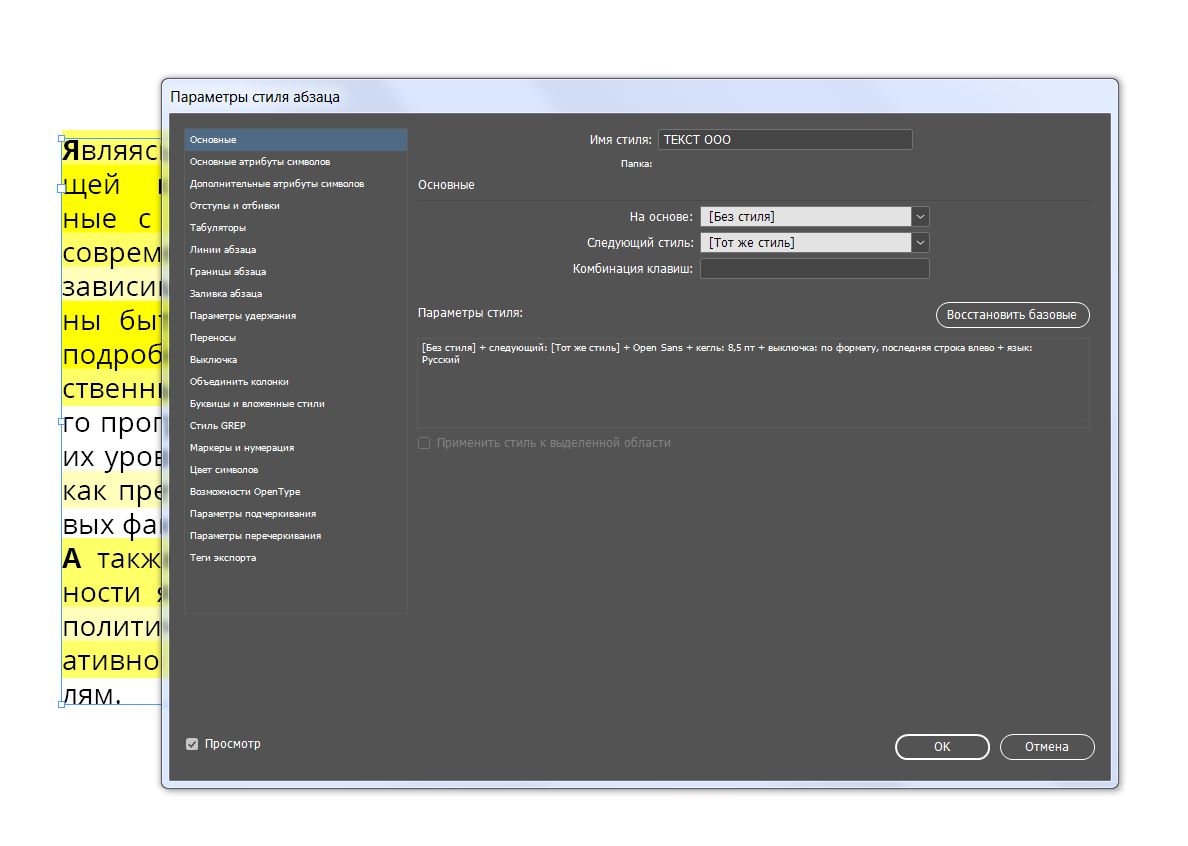Open Основные атрибуты символов section
The image size is (1188, 846).
tap(295, 161)
